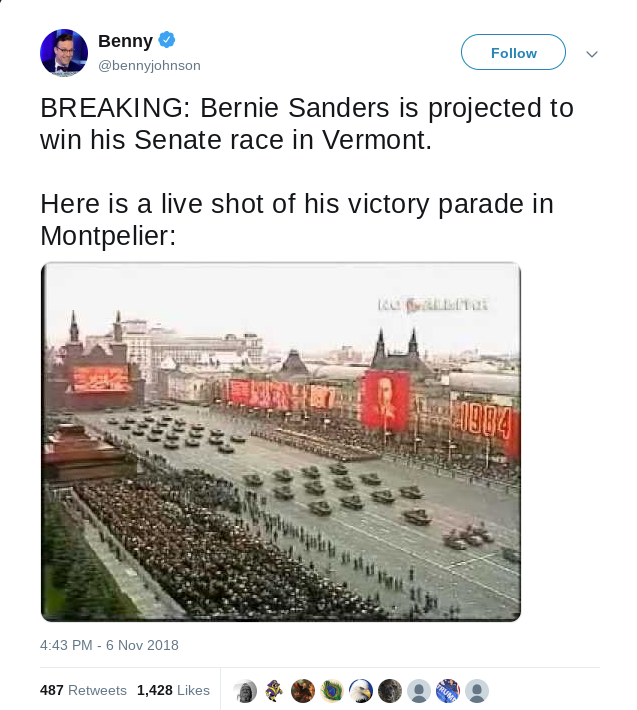View the 1,428 Likes list
This screenshot has width=637, height=710.
[173, 690]
